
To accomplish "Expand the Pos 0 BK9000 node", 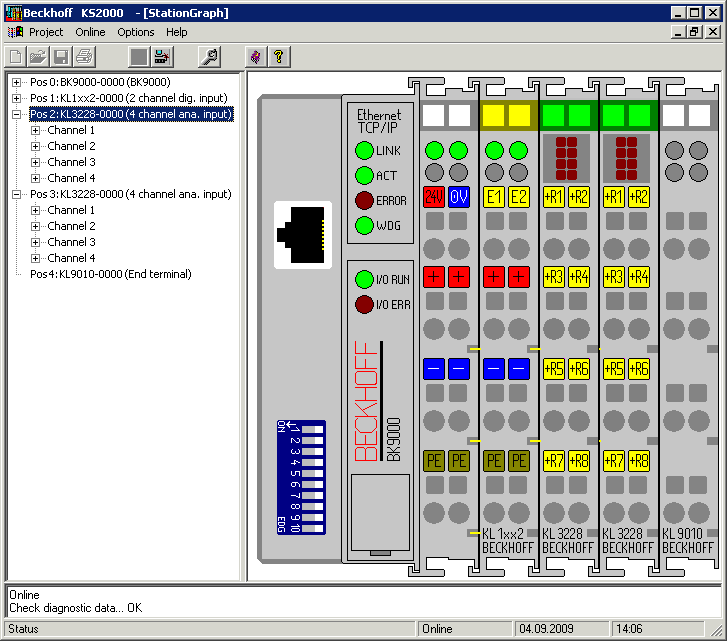I will (x=17, y=83).
